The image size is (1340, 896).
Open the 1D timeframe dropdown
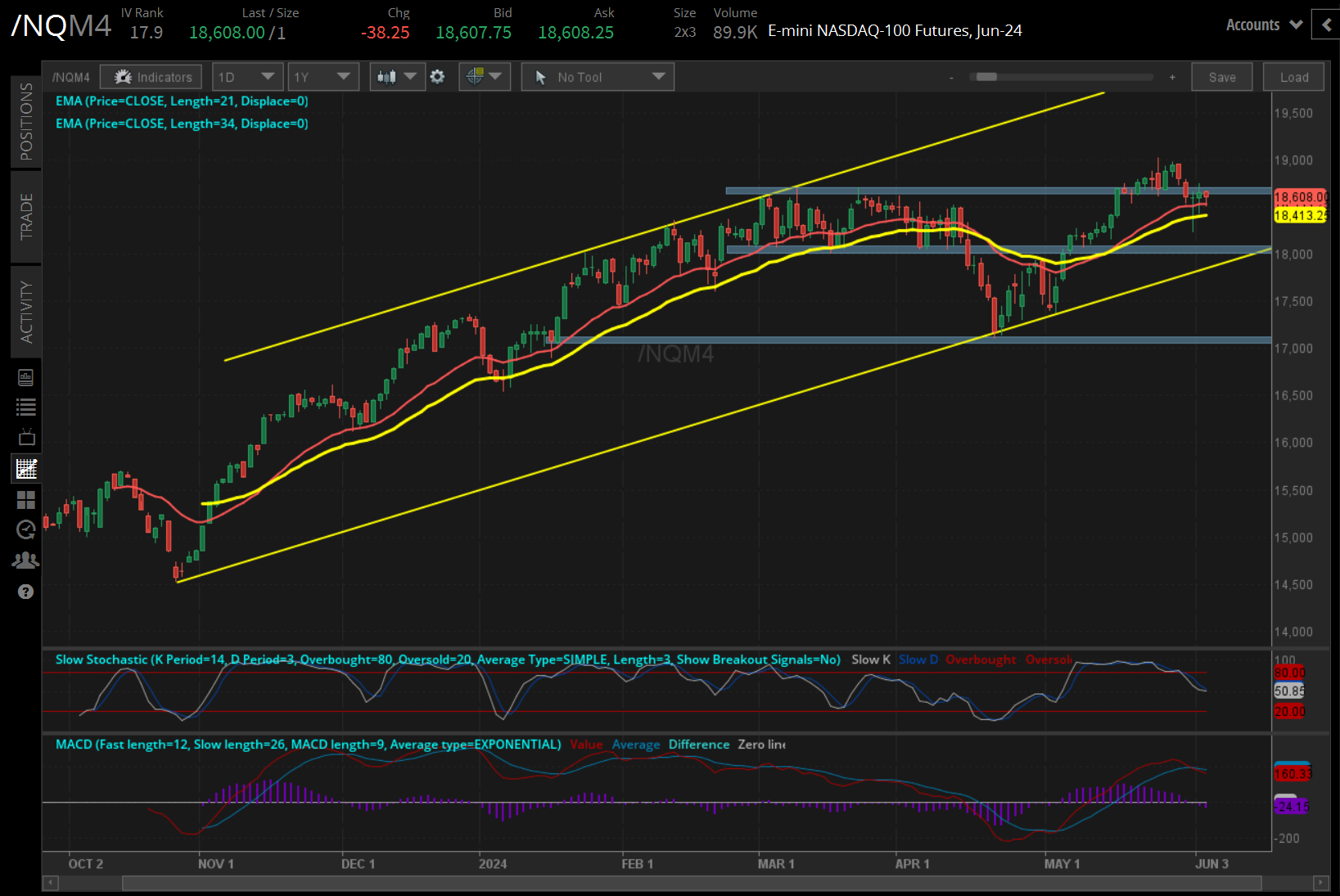coord(247,76)
